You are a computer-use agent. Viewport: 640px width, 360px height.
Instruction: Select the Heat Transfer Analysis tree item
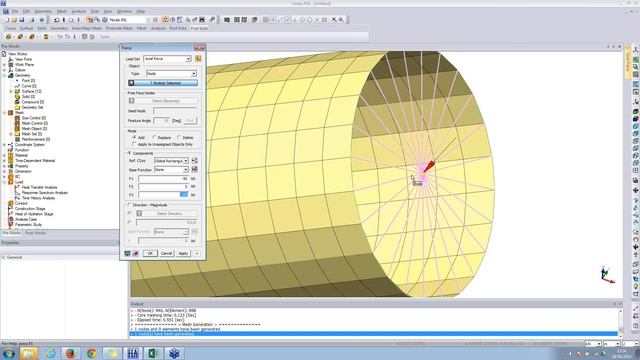pyautogui.click(x=40, y=187)
